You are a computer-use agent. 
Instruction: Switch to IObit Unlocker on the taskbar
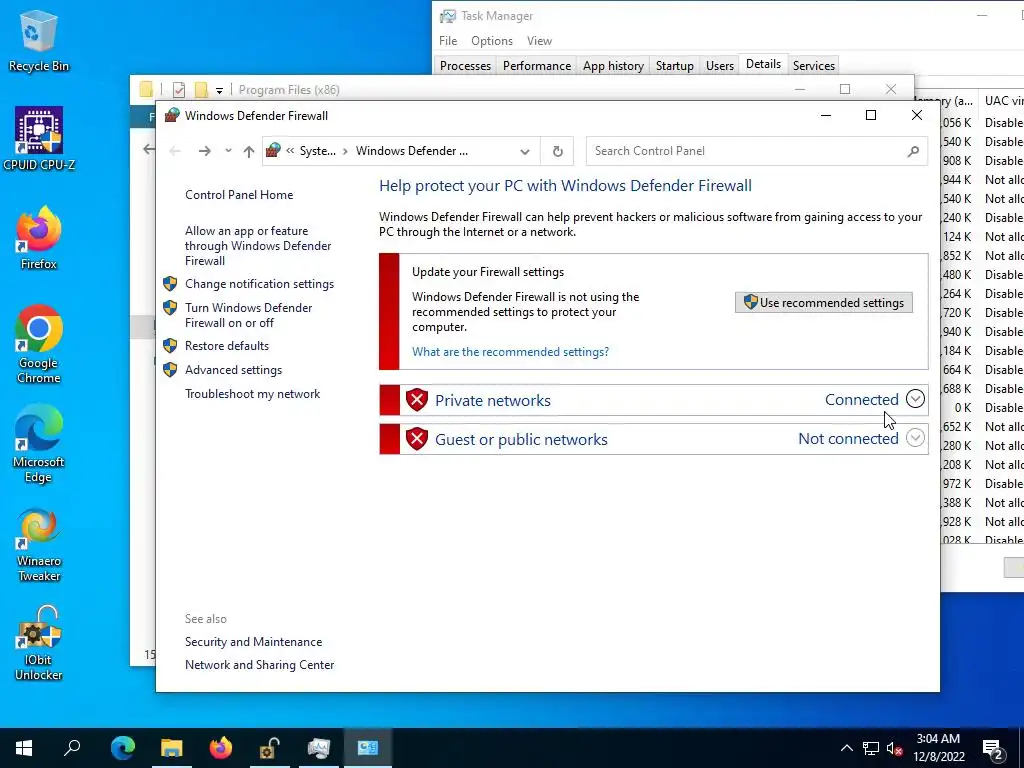pyautogui.click(x=270, y=748)
